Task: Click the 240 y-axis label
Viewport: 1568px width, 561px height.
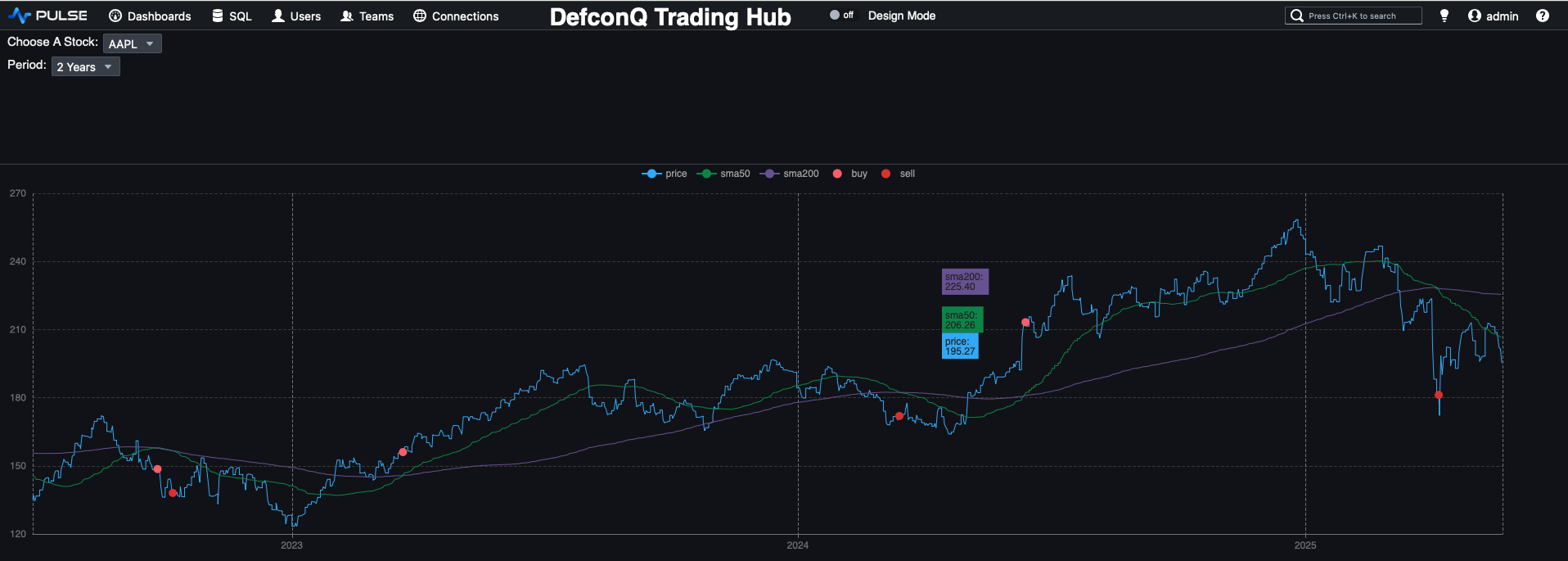Action: 18,261
